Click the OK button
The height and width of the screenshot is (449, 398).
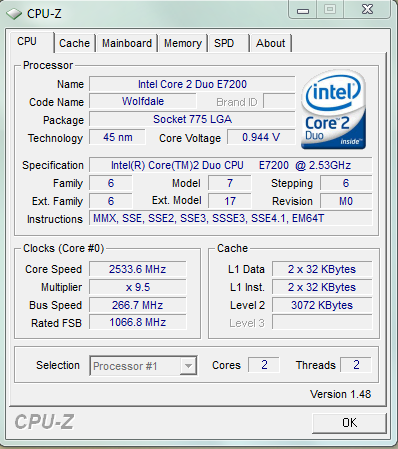pos(349,423)
